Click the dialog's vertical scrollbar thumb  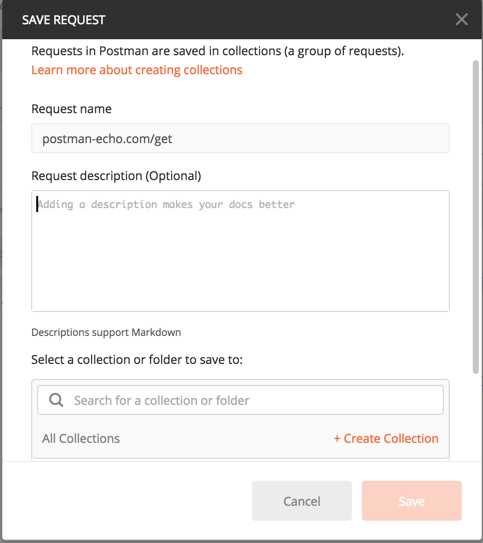(x=476, y=217)
